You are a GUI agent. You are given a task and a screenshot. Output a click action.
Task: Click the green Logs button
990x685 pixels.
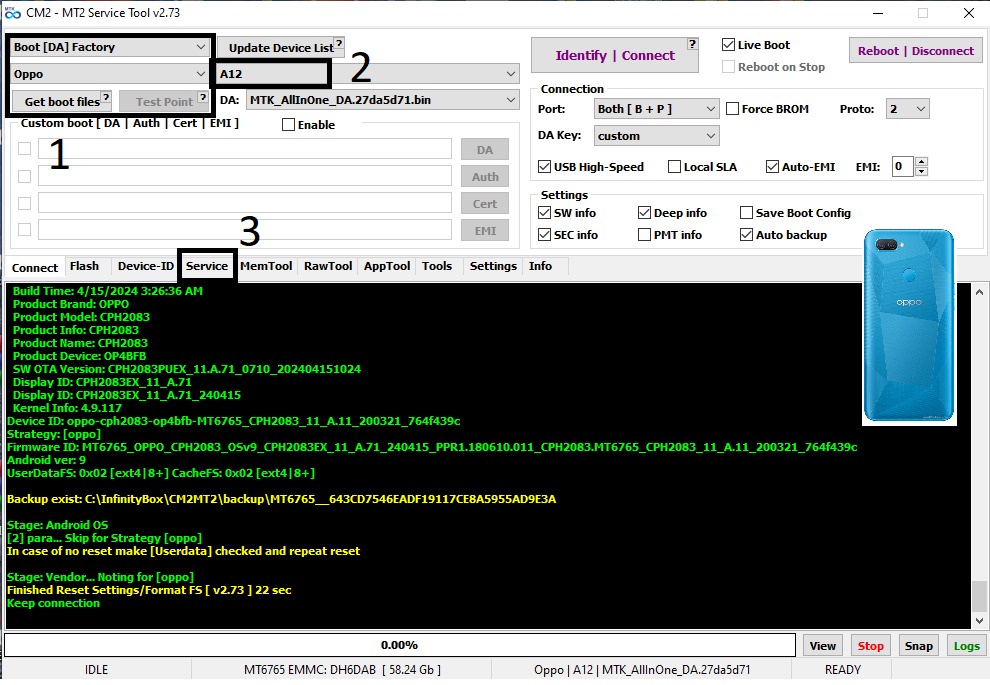click(967, 646)
